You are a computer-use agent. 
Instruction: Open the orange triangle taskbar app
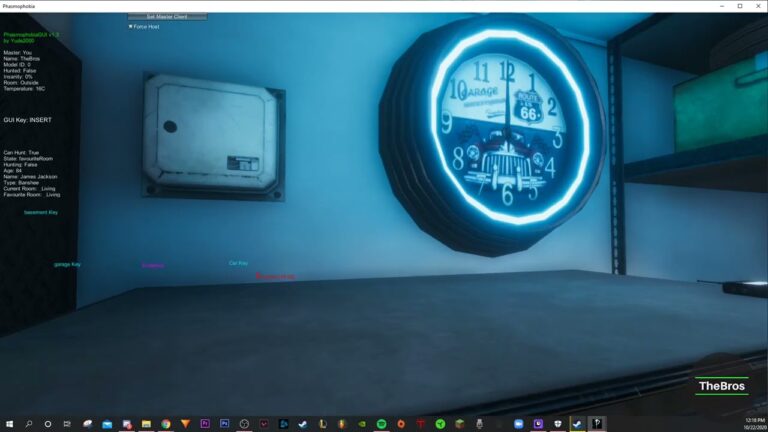click(185, 424)
